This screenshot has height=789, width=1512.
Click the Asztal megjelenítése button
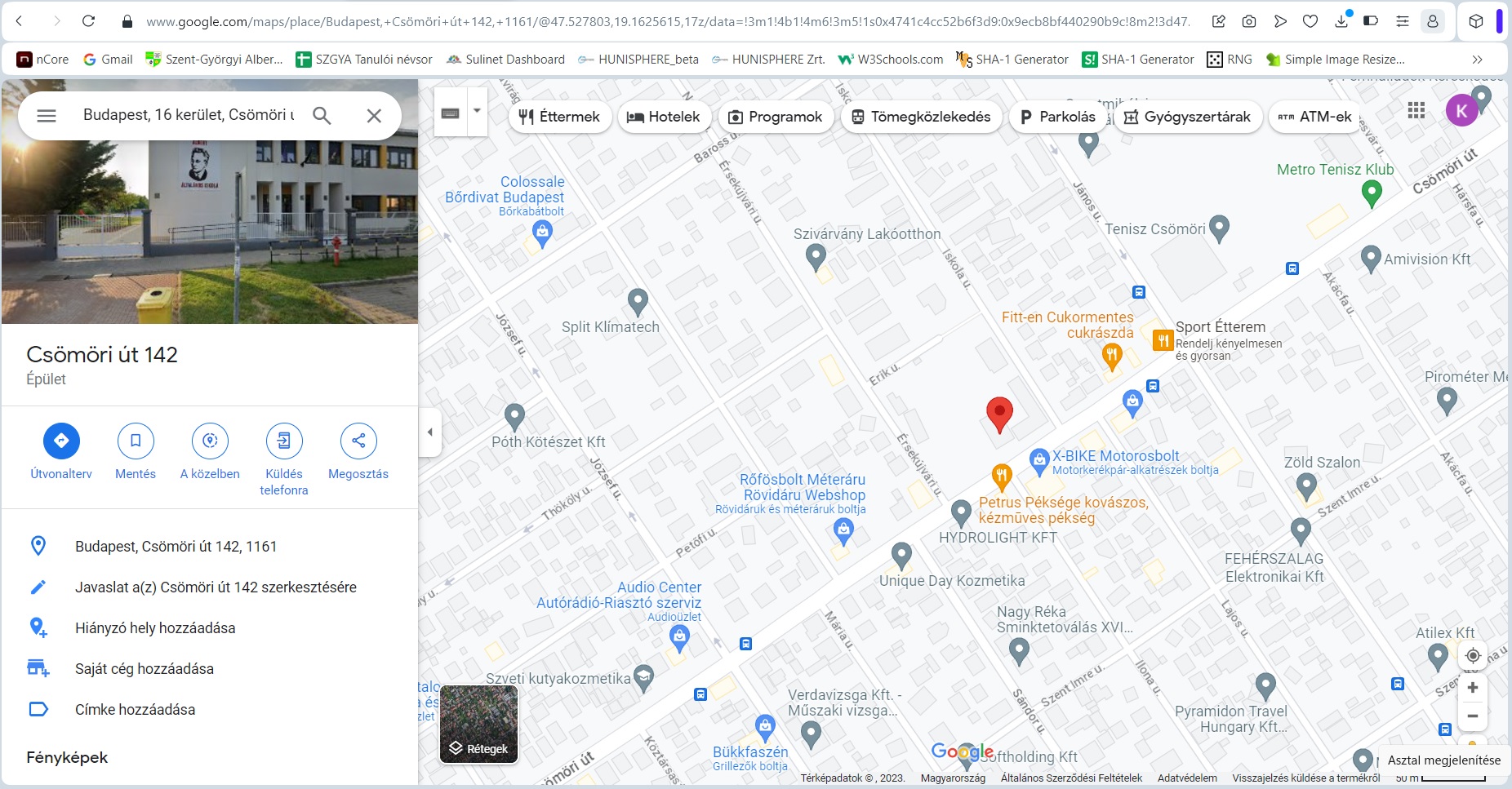tap(1444, 760)
